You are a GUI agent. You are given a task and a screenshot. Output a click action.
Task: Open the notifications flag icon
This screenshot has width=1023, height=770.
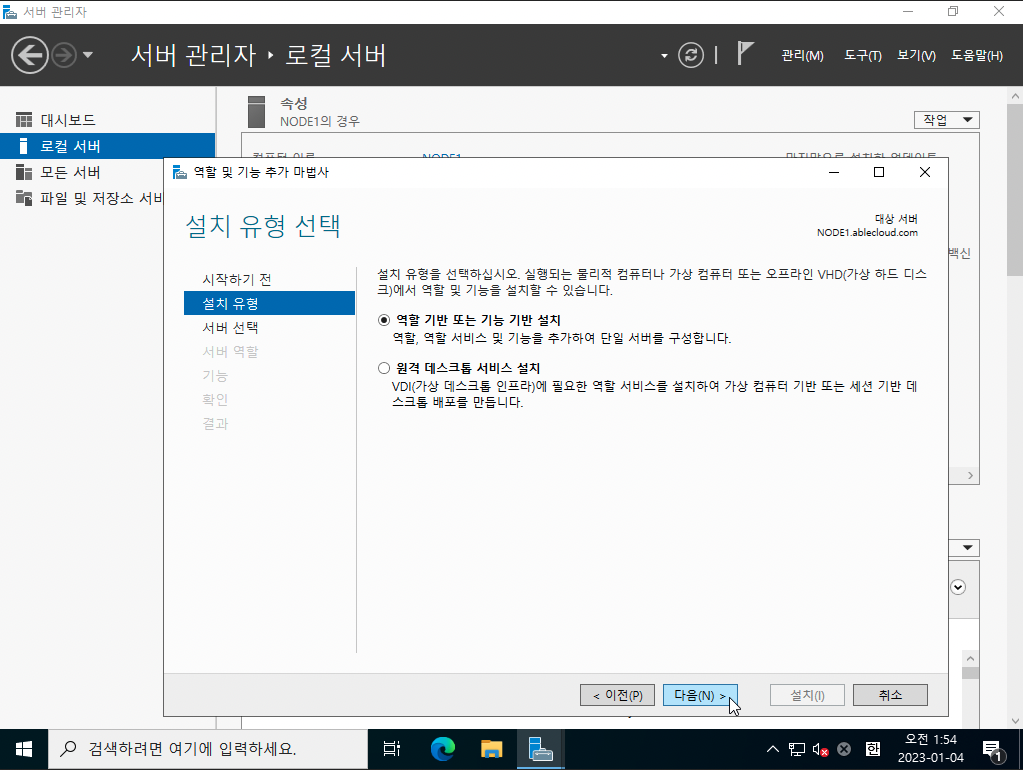coord(745,54)
